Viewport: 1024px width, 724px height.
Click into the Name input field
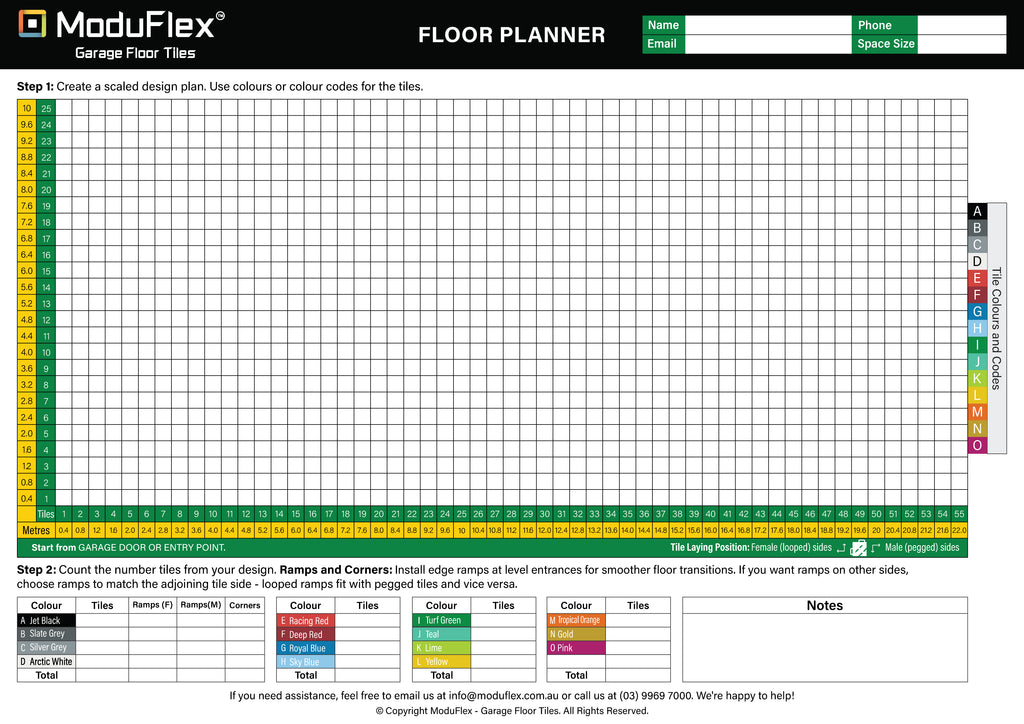click(766, 25)
